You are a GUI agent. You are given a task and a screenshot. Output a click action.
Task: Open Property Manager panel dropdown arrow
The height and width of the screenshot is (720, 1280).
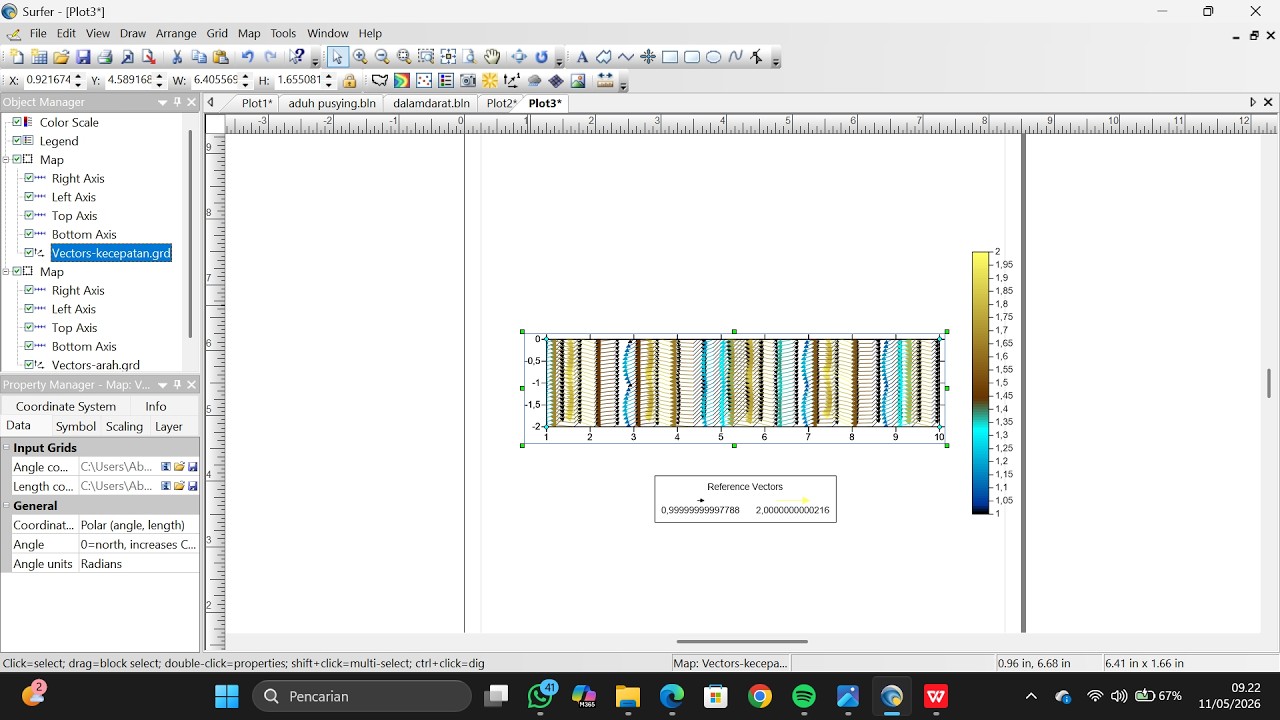162,385
